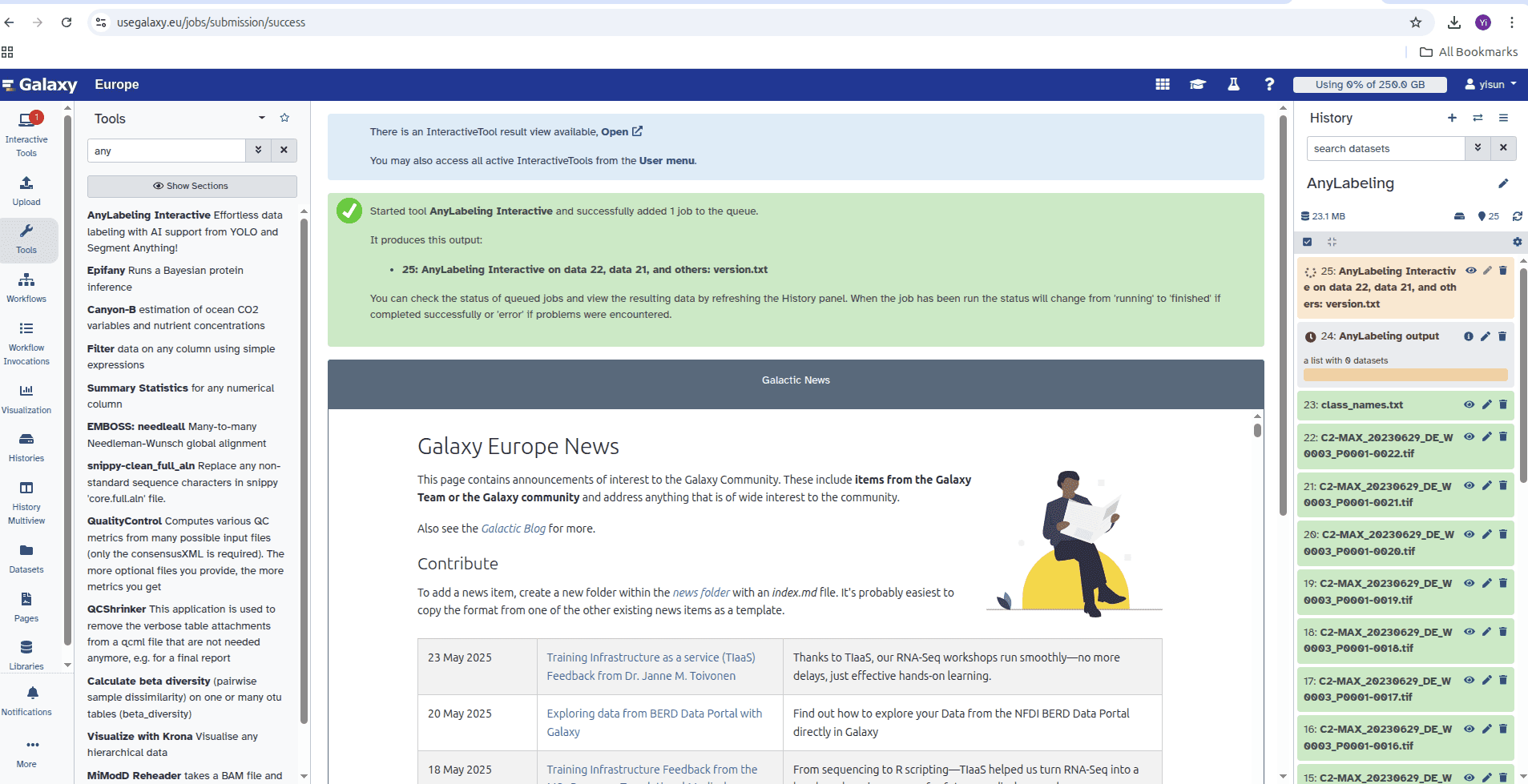Image resolution: width=1528 pixels, height=784 pixels.
Task: Open the History options menu
Action: pos(1503,119)
